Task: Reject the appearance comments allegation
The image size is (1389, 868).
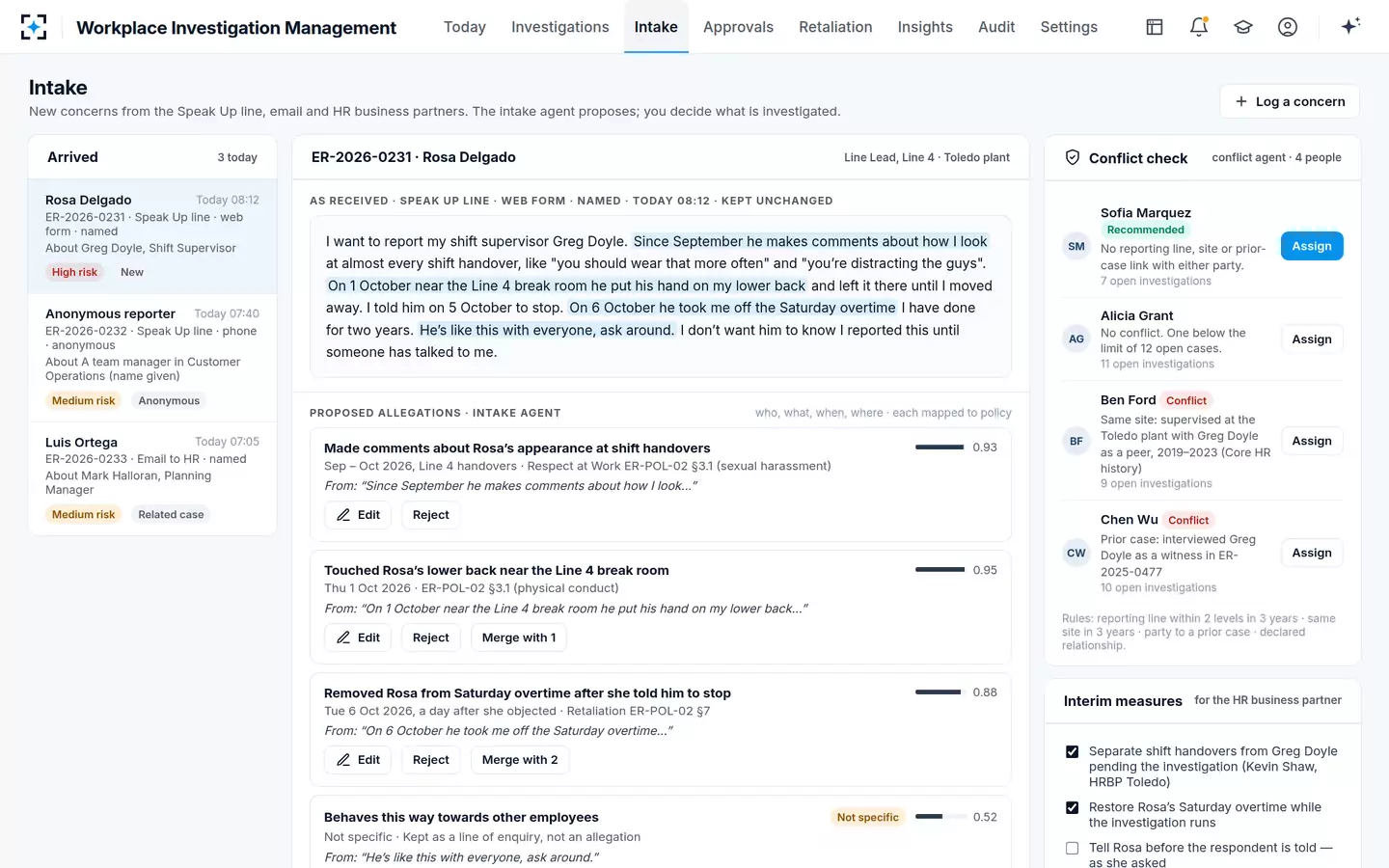Action: [431, 515]
